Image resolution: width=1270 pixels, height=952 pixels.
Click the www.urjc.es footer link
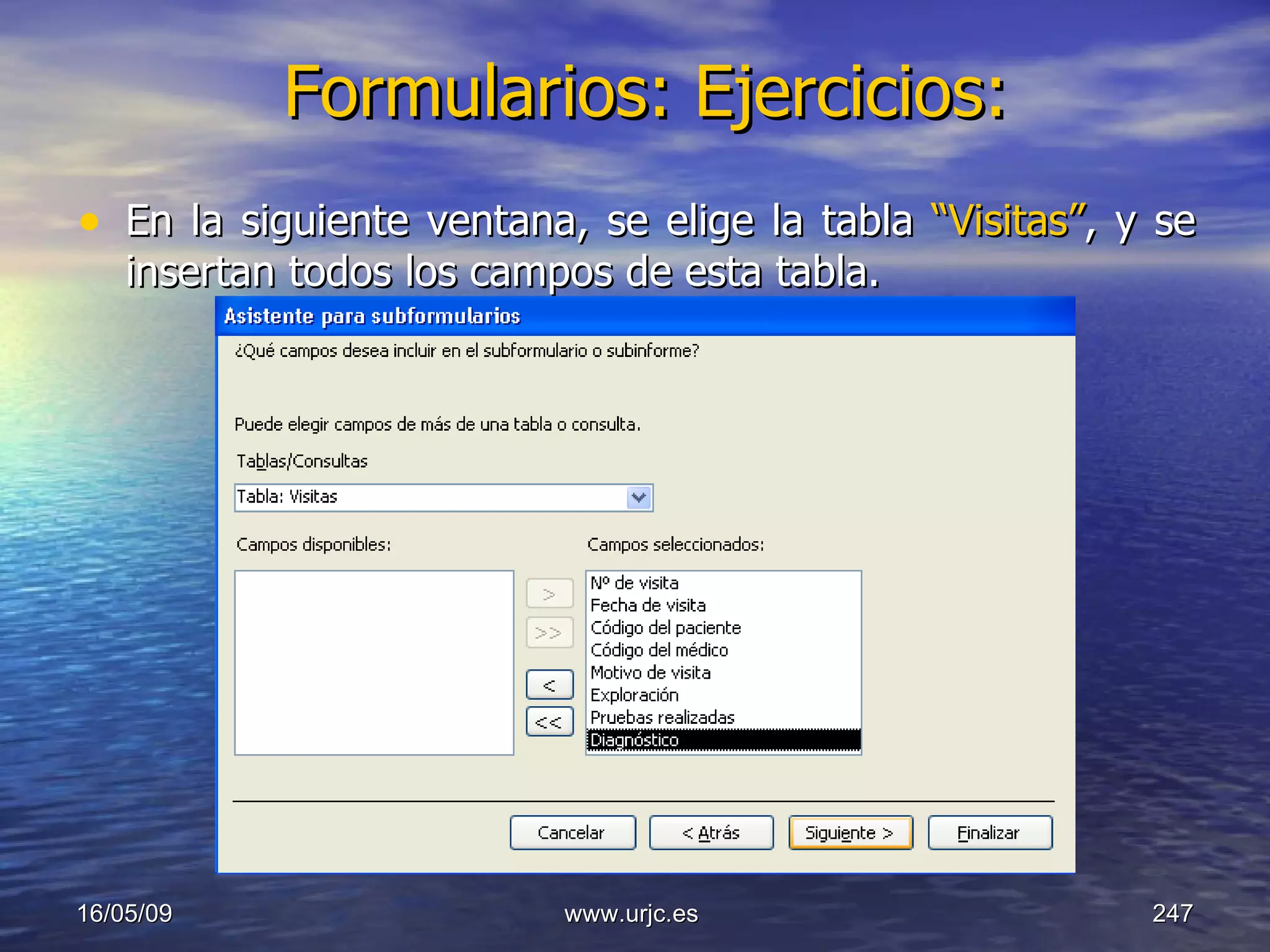[631, 914]
